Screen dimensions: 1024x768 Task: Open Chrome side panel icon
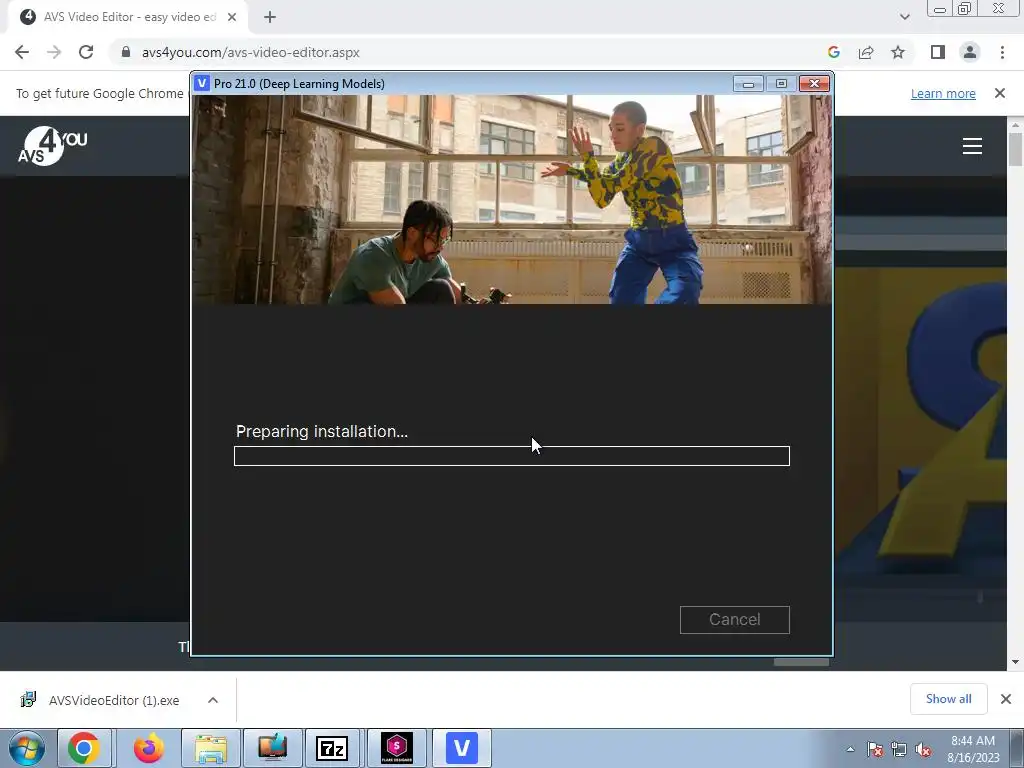tap(938, 52)
